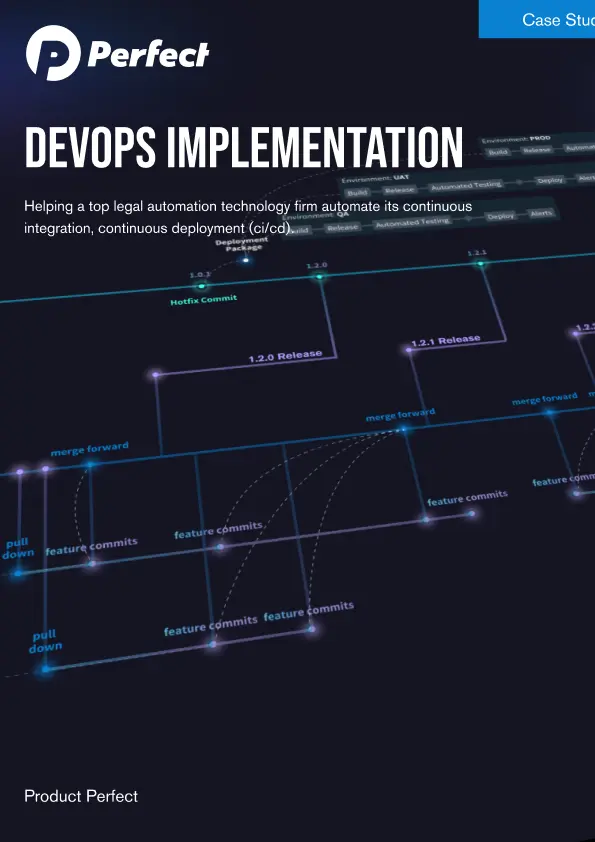Click Automated Testing in the QA pipeline
The width and height of the screenshot is (595, 842).
412,223
